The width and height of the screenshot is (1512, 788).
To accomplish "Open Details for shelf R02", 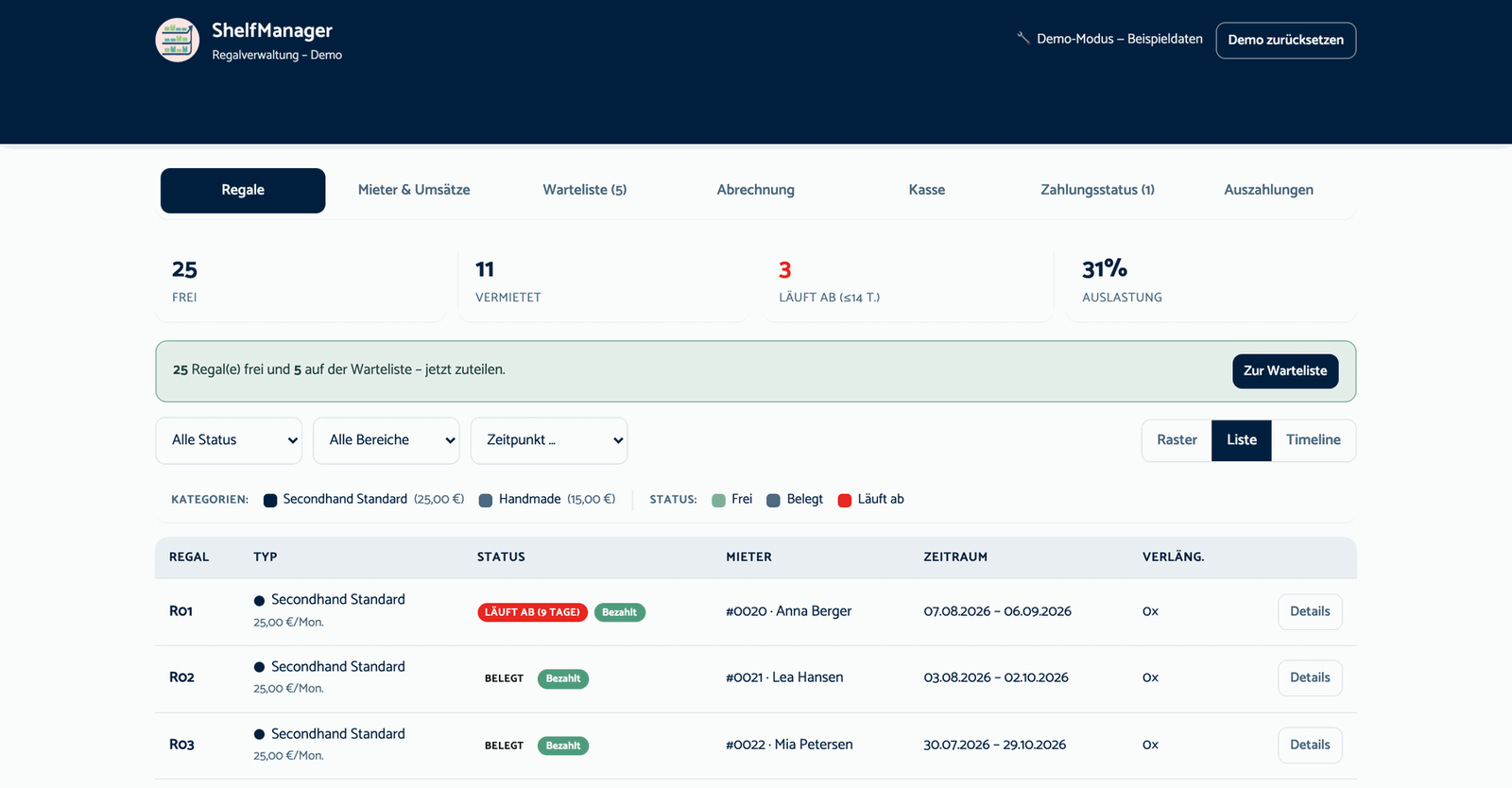I will (1310, 677).
